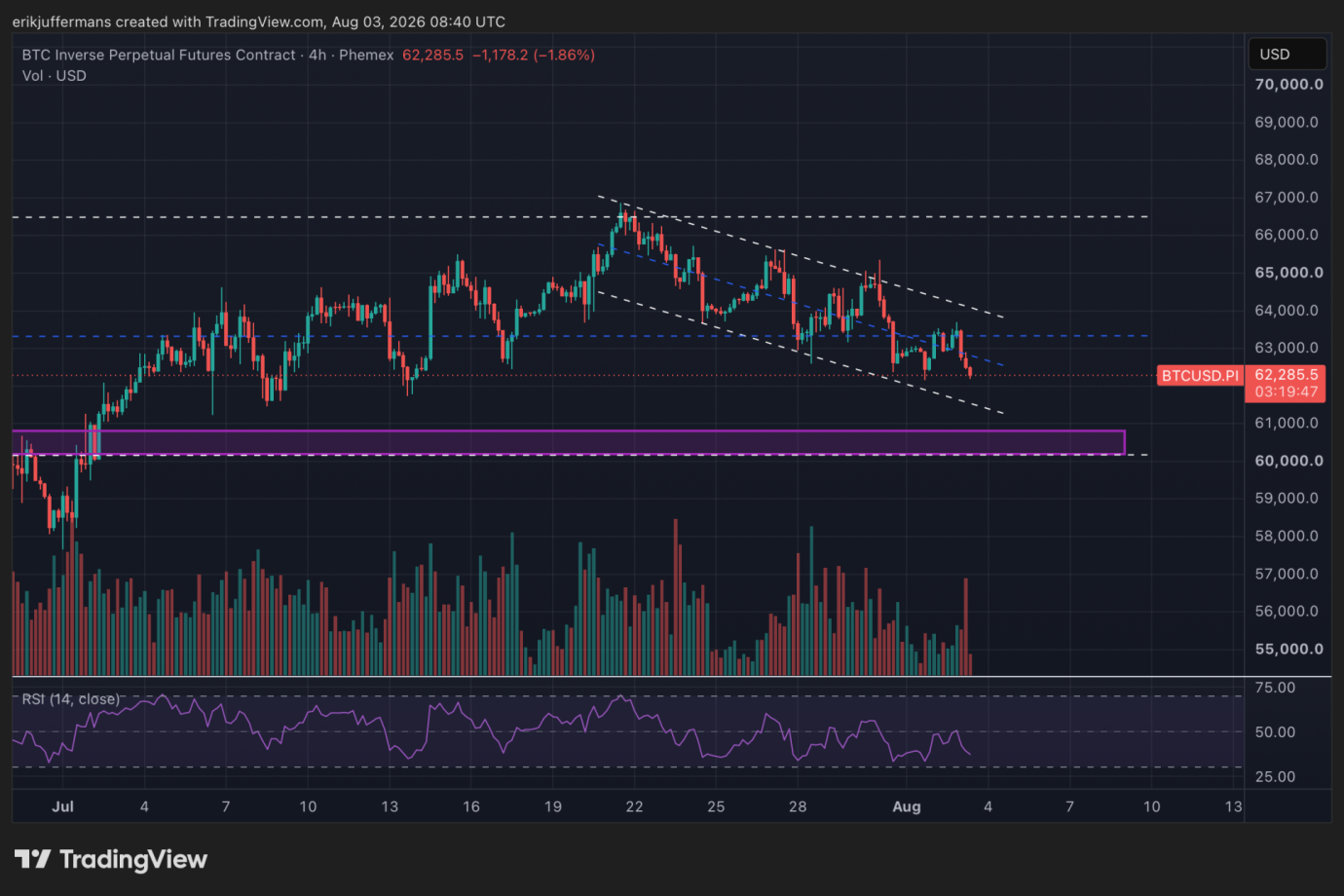The image size is (1344, 896).
Task: Click the 60,000.0 price axis label
Action: pyautogui.click(x=1288, y=461)
